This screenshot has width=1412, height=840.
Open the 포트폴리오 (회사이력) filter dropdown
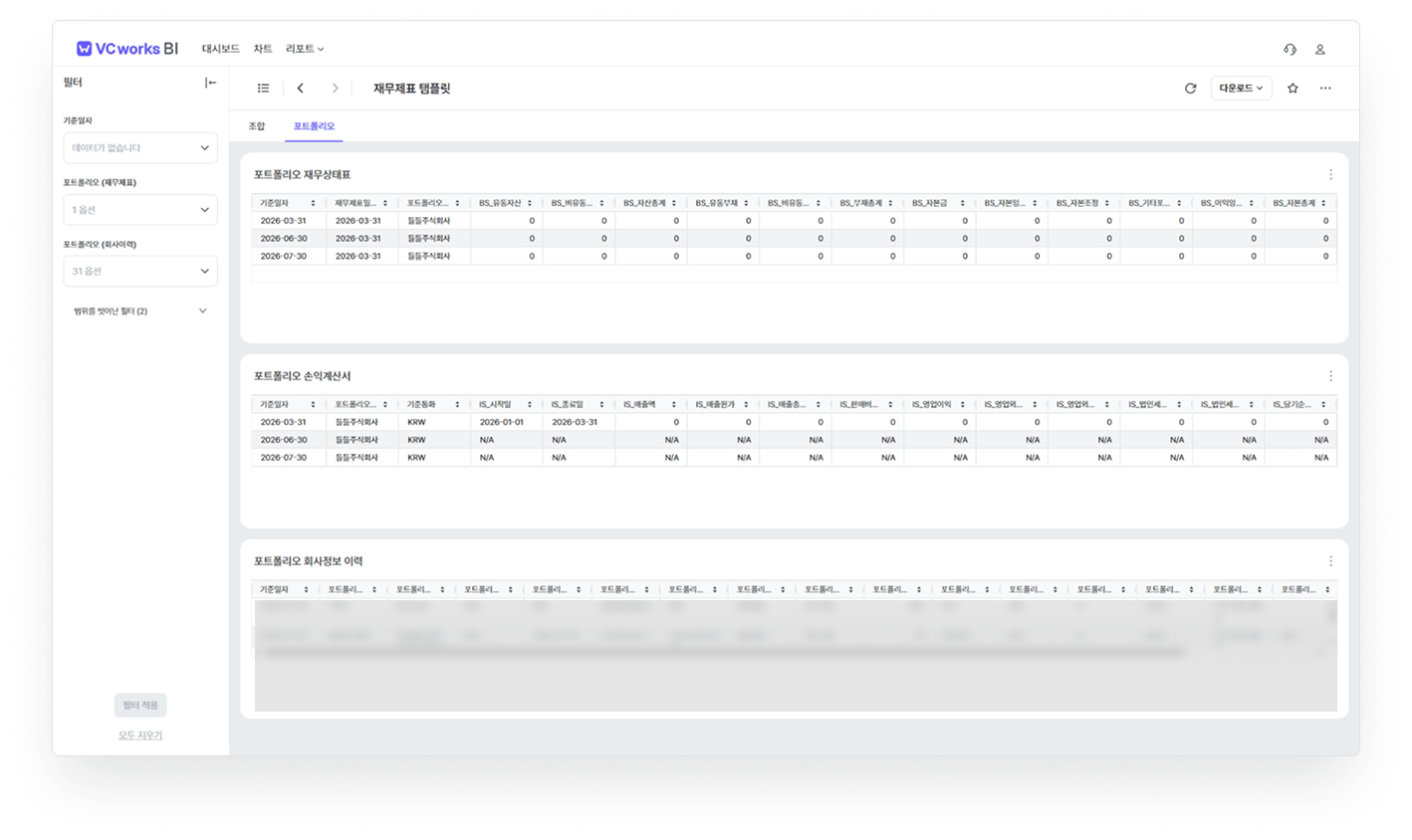point(140,272)
